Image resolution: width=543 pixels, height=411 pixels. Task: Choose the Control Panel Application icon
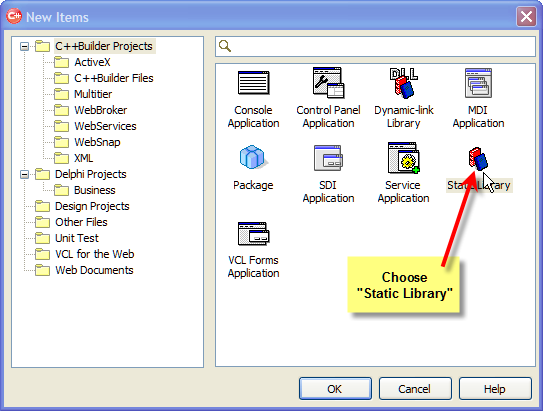328,83
